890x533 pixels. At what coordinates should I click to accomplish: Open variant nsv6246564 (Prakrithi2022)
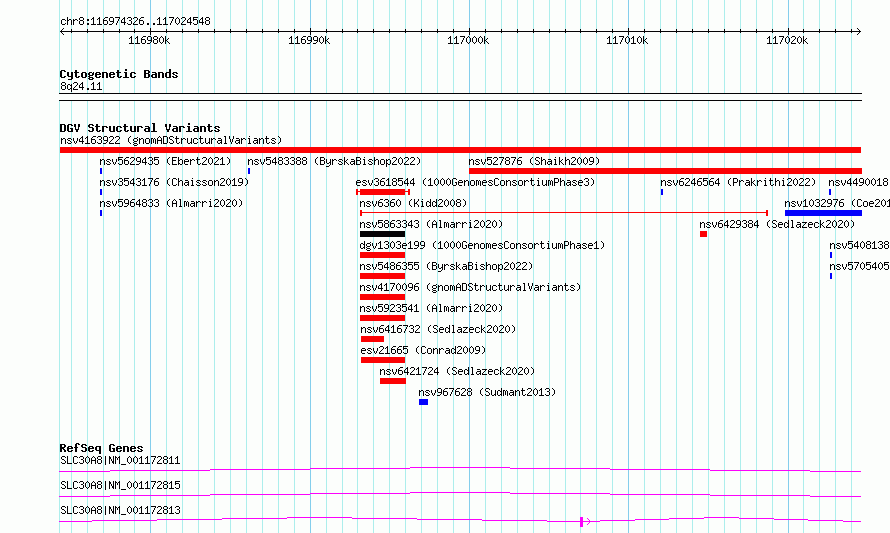click(x=738, y=182)
